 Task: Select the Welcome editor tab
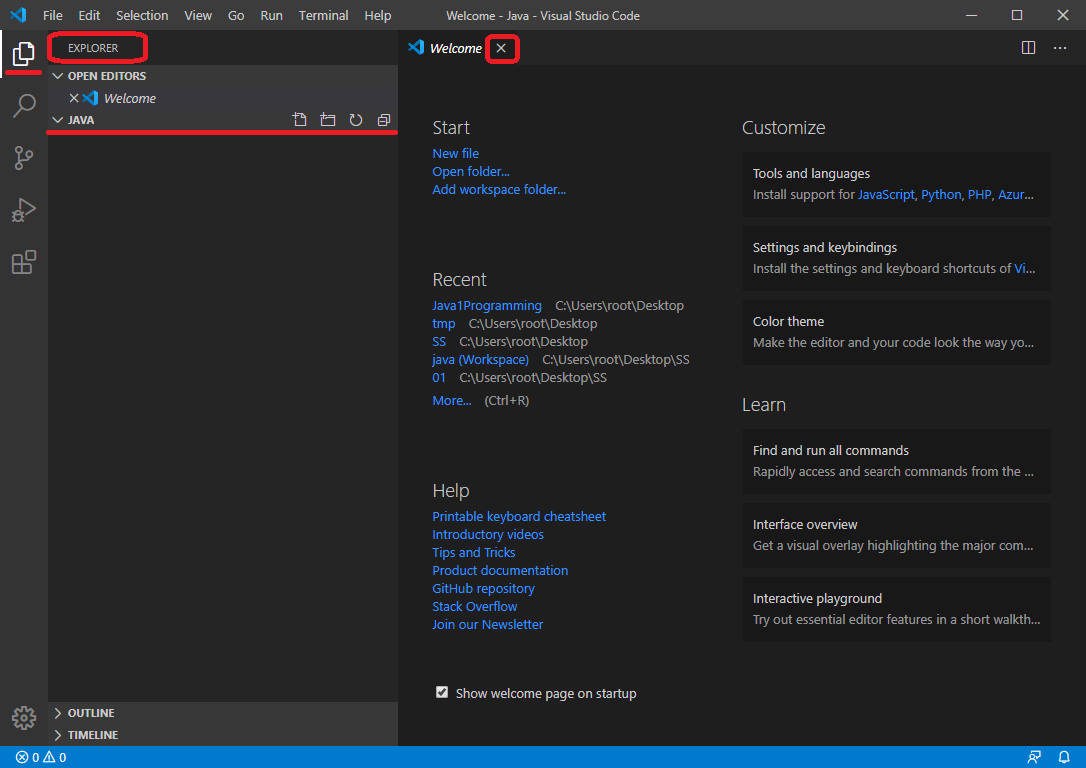pyautogui.click(x=455, y=48)
